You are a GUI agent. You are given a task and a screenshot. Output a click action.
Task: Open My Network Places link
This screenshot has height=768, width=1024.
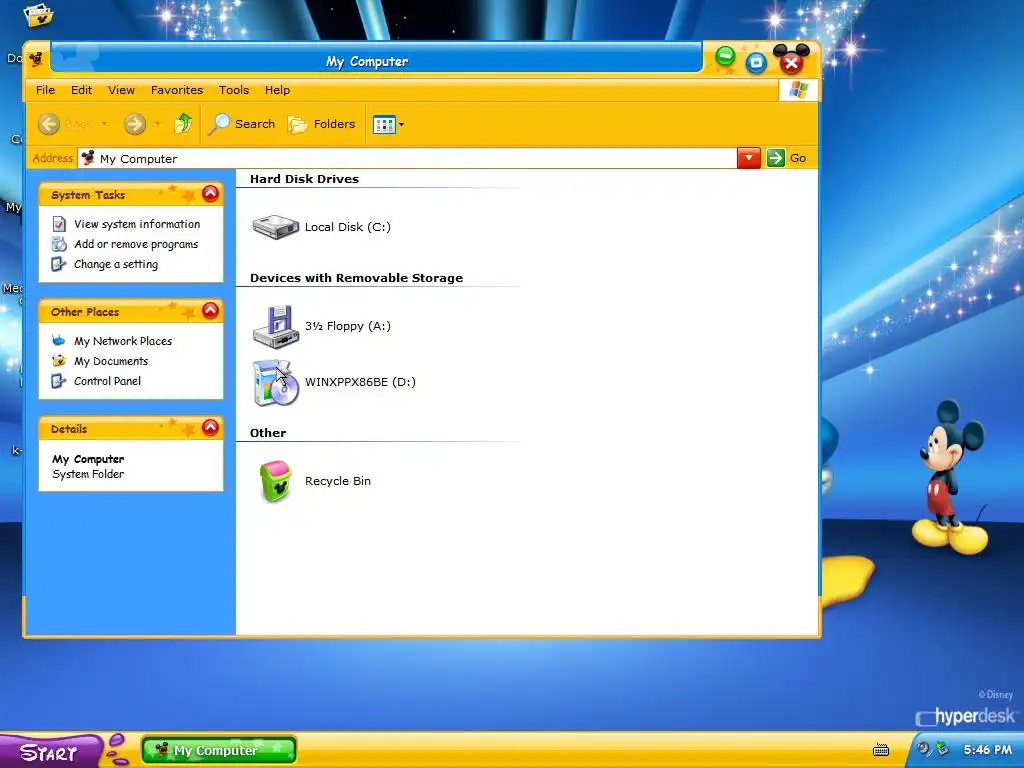(123, 341)
